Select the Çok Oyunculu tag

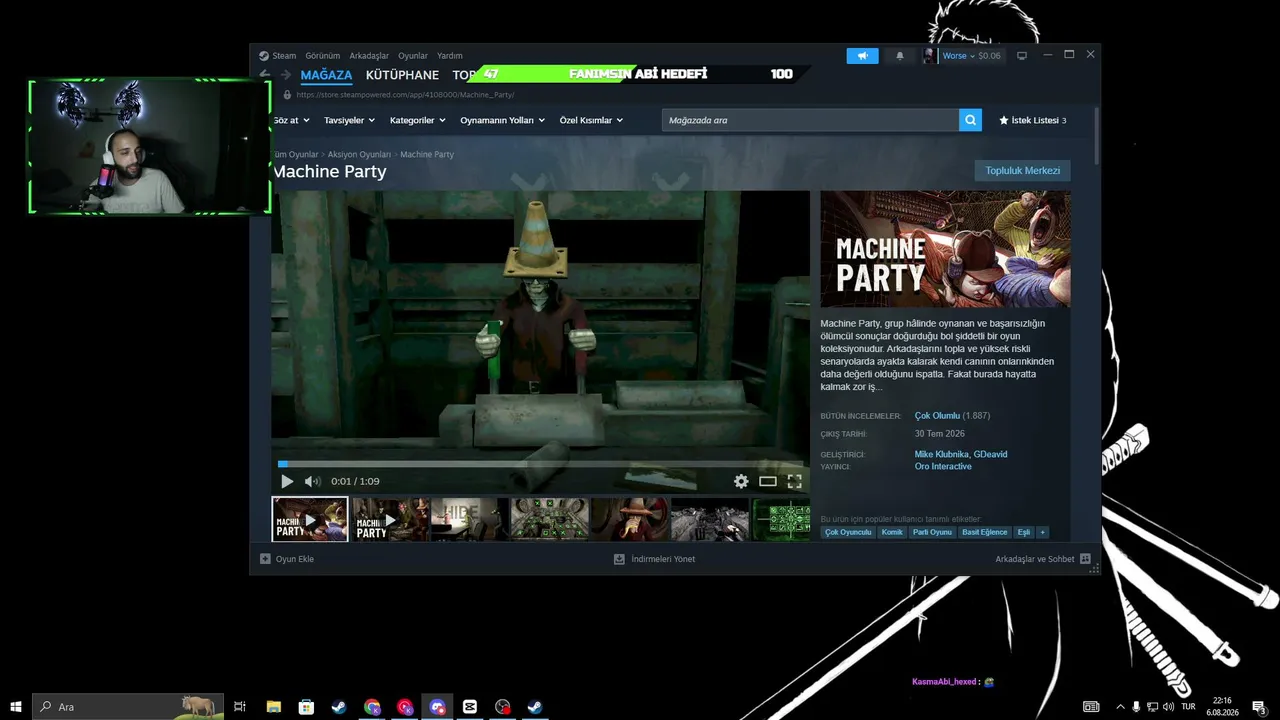(x=848, y=532)
